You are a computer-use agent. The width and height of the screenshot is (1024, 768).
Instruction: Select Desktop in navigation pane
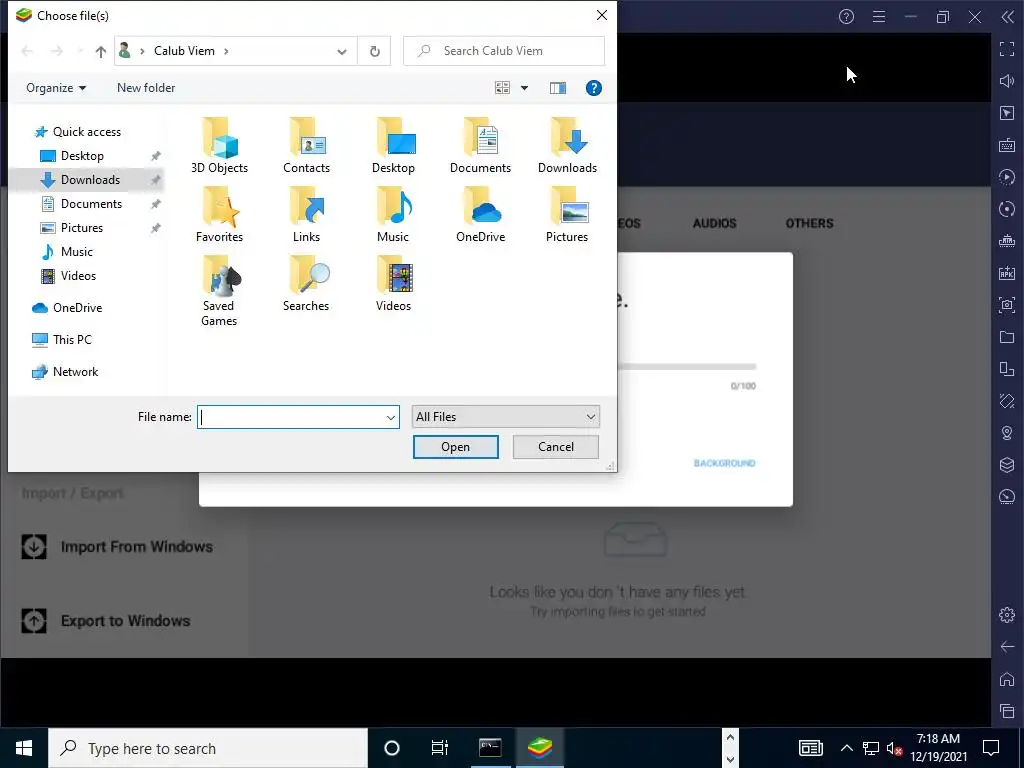pos(82,156)
